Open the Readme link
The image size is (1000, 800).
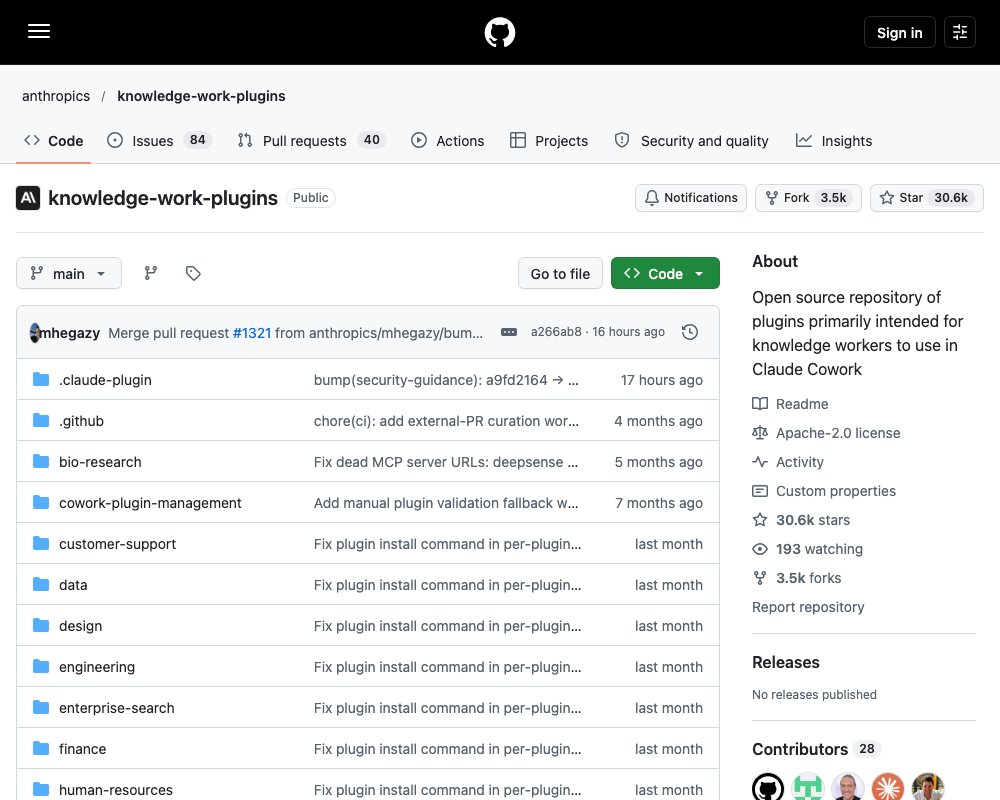point(802,404)
